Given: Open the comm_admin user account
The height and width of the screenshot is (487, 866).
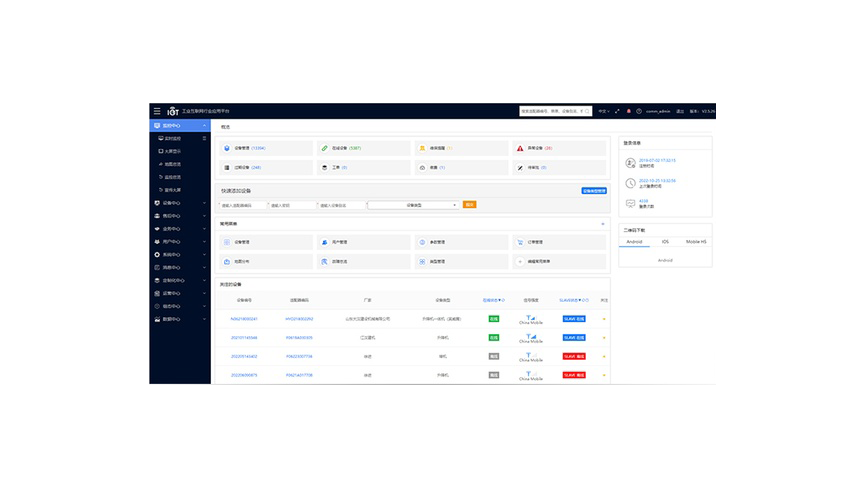Looking at the screenshot, I should [658, 111].
